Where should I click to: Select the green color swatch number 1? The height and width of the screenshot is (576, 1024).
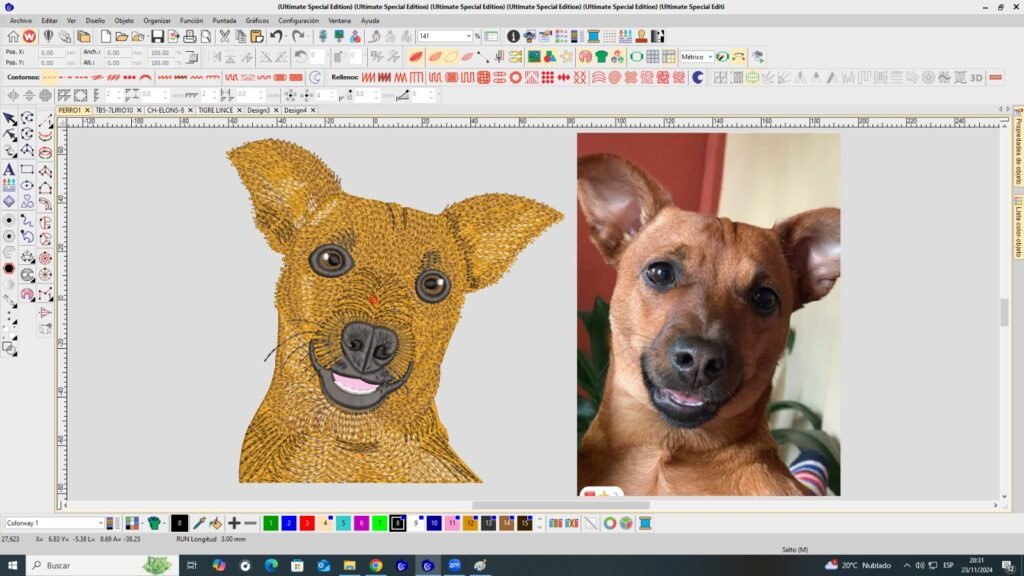[270, 523]
